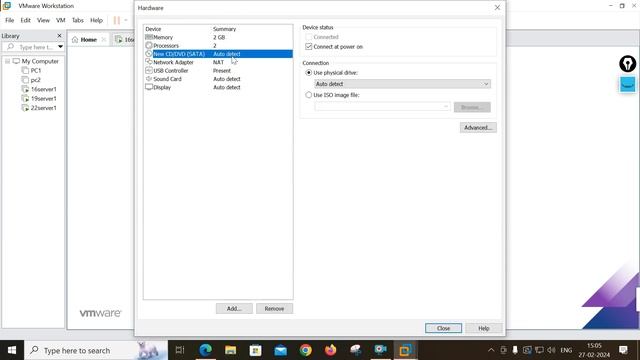Click the Task View taskbar icon
Screen dimensions: 640x360
click(x=180, y=350)
